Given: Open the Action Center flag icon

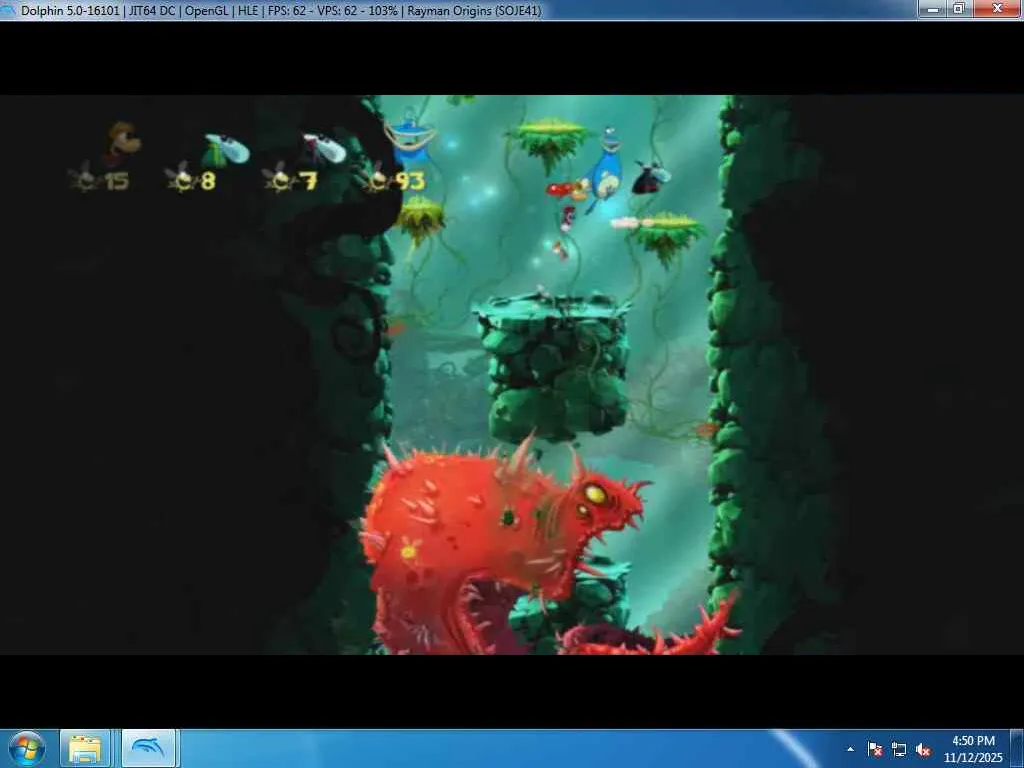Looking at the screenshot, I should click(875, 749).
